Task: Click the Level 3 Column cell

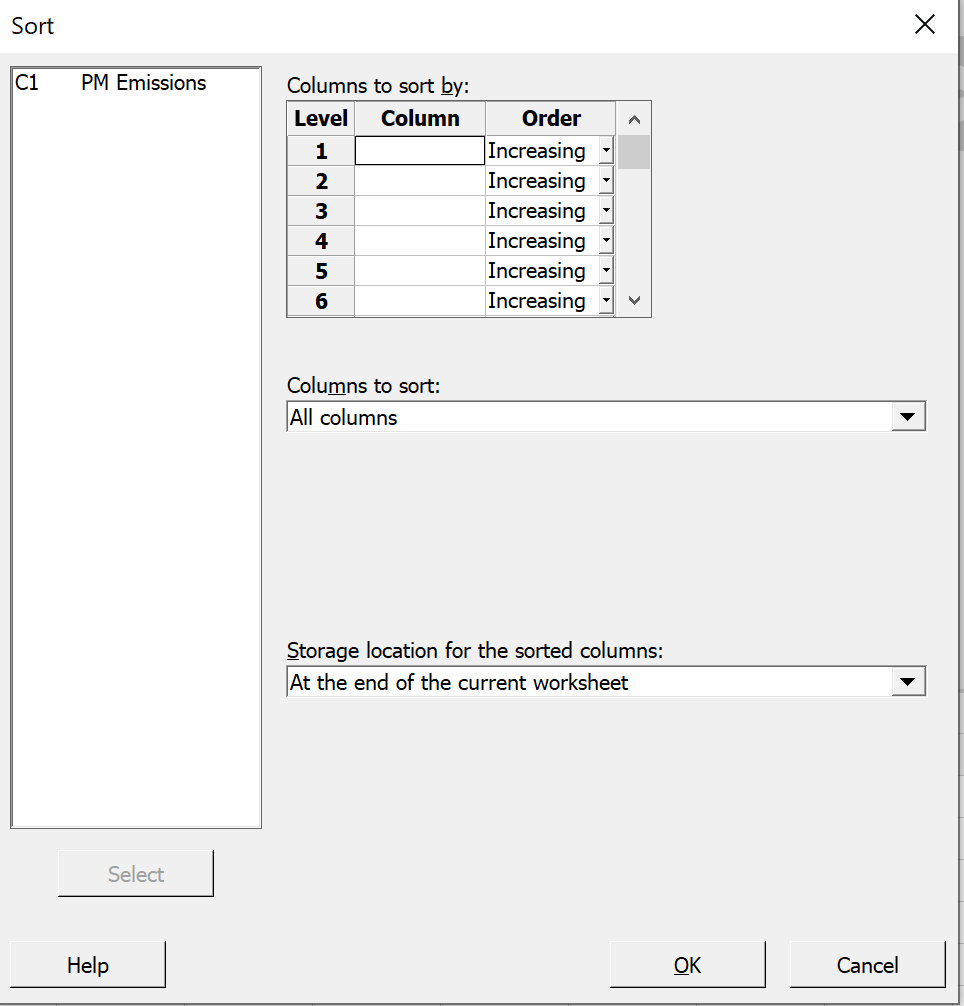Action: tap(419, 210)
